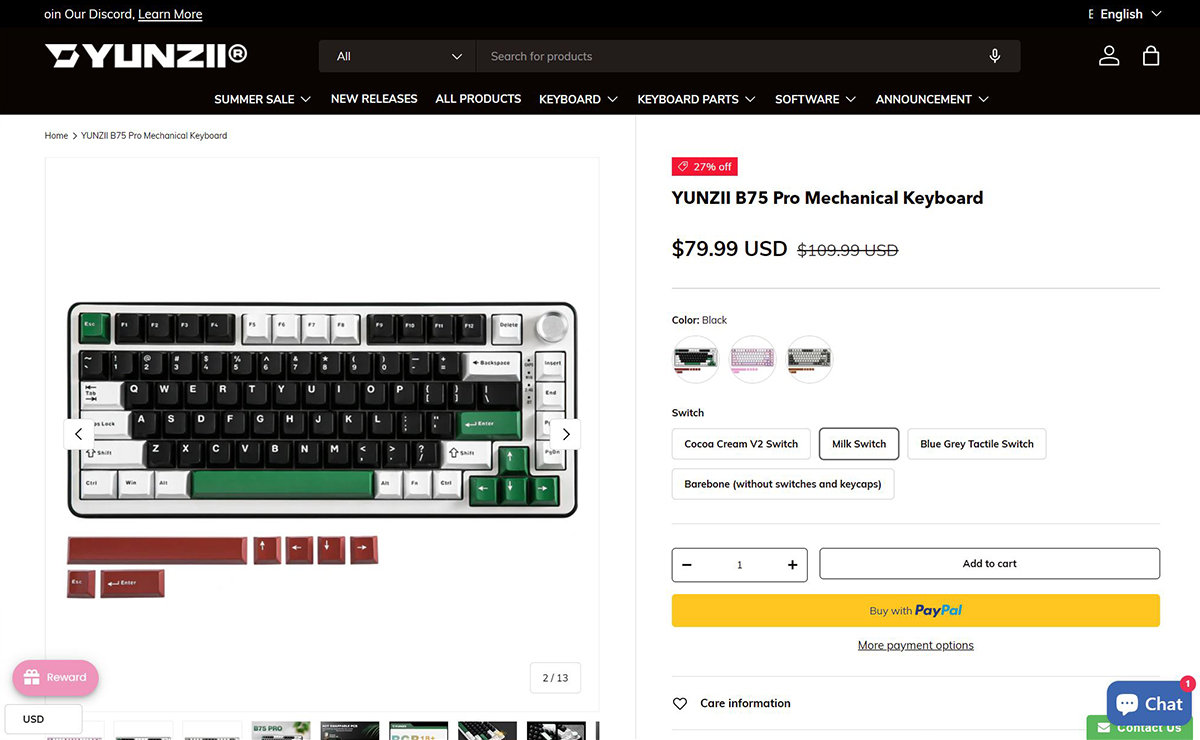The height and width of the screenshot is (740, 1200).
Task: Open the Shopify Chat widget
Action: tap(1149, 703)
